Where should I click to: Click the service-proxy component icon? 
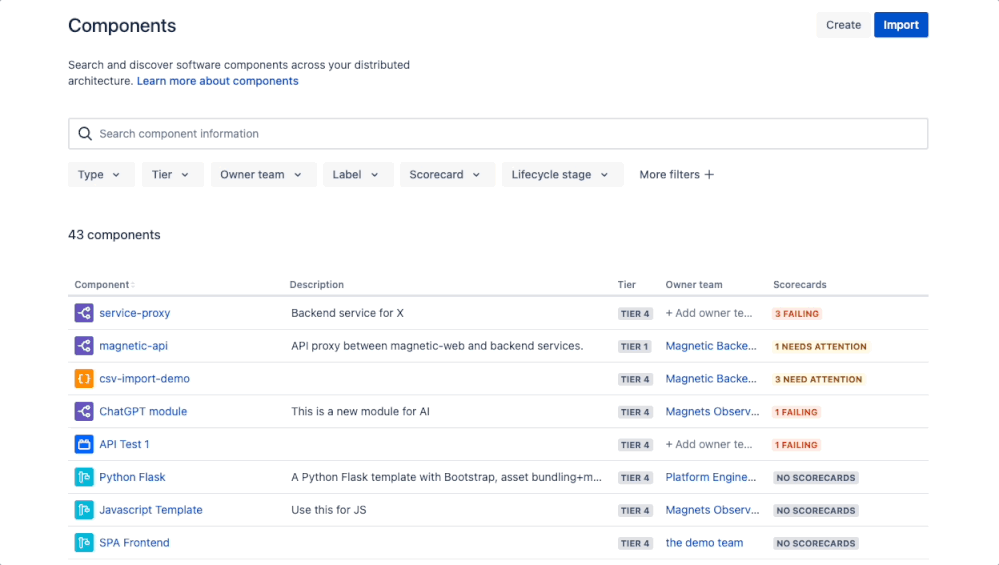pyautogui.click(x=84, y=313)
